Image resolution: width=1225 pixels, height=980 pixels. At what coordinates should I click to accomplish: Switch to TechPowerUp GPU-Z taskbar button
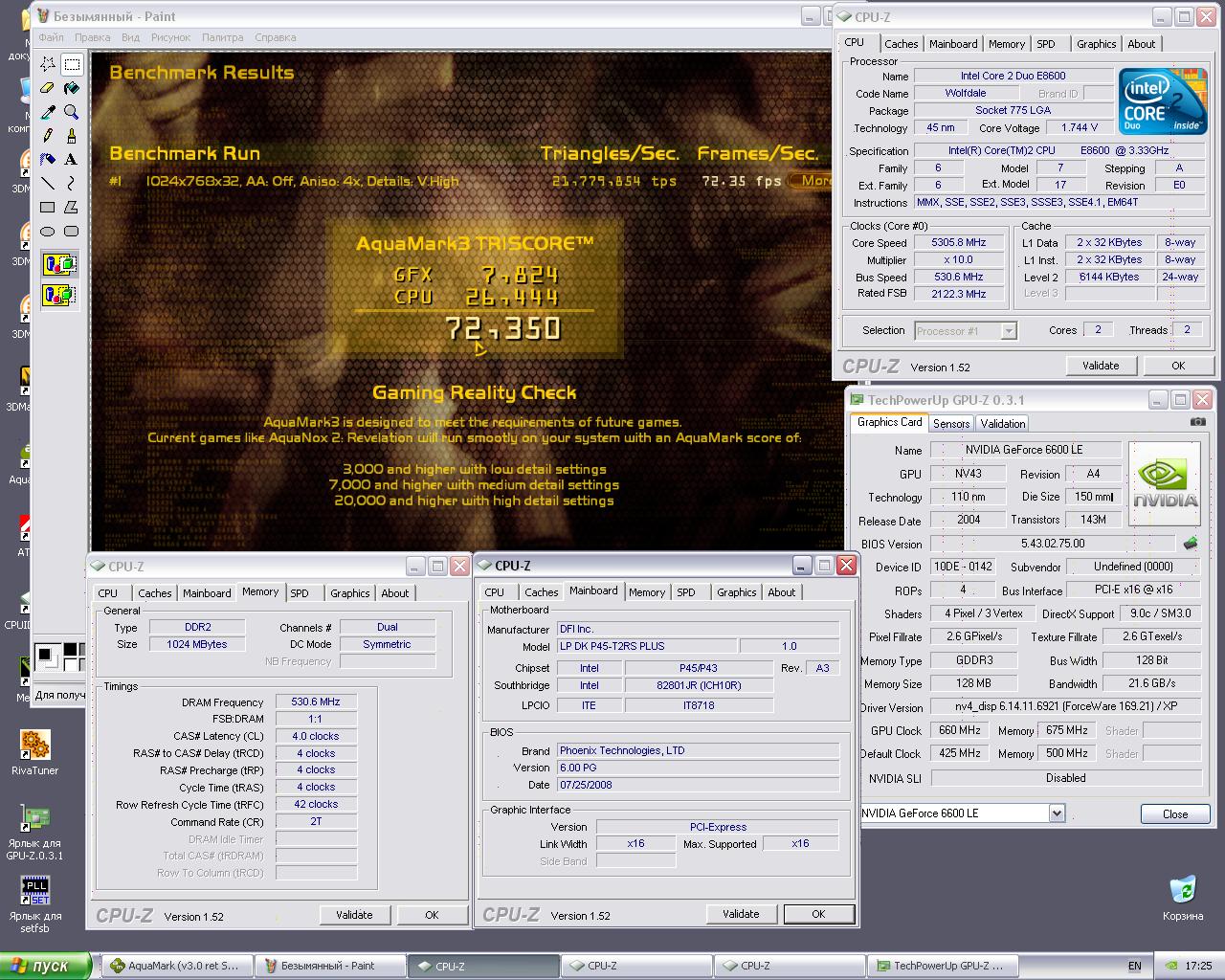942,966
